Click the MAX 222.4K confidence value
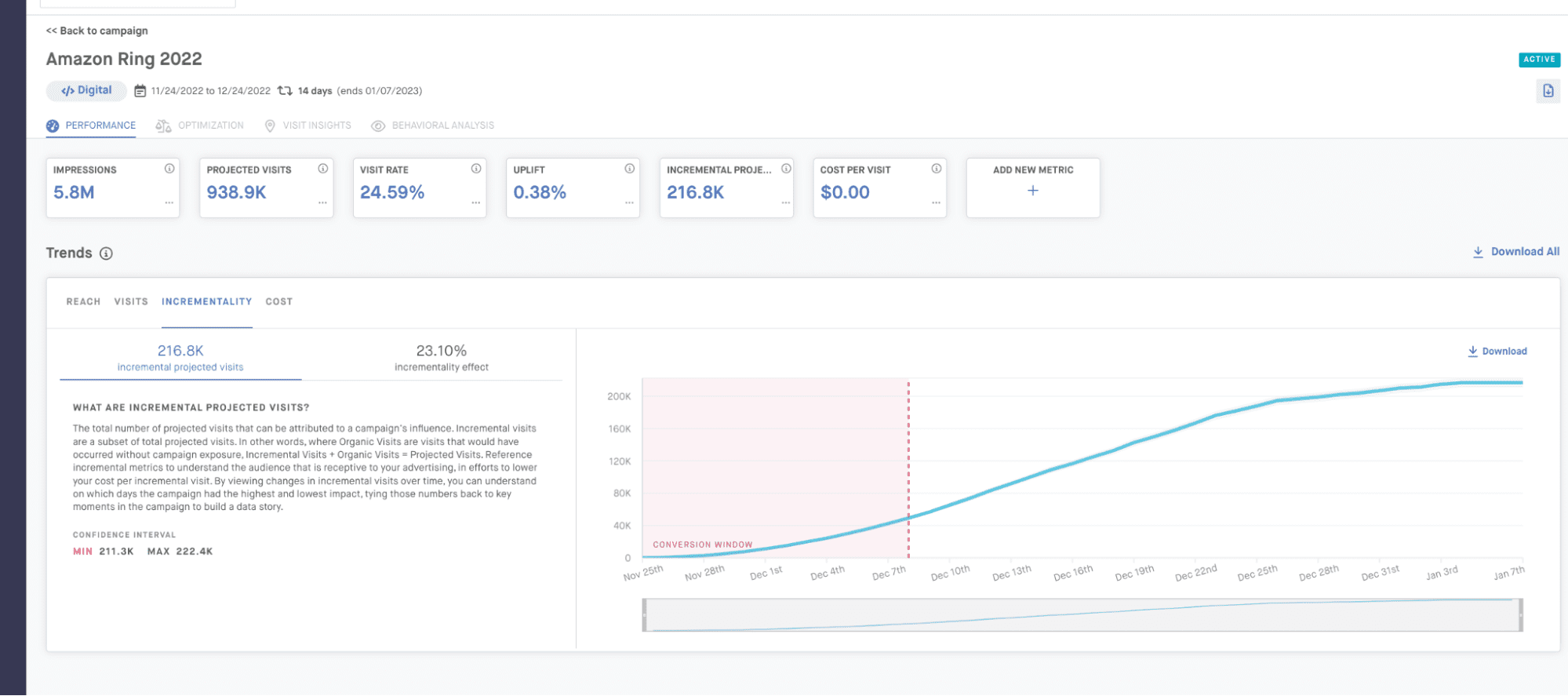The width and height of the screenshot is (1568, 696). point(180,552)
